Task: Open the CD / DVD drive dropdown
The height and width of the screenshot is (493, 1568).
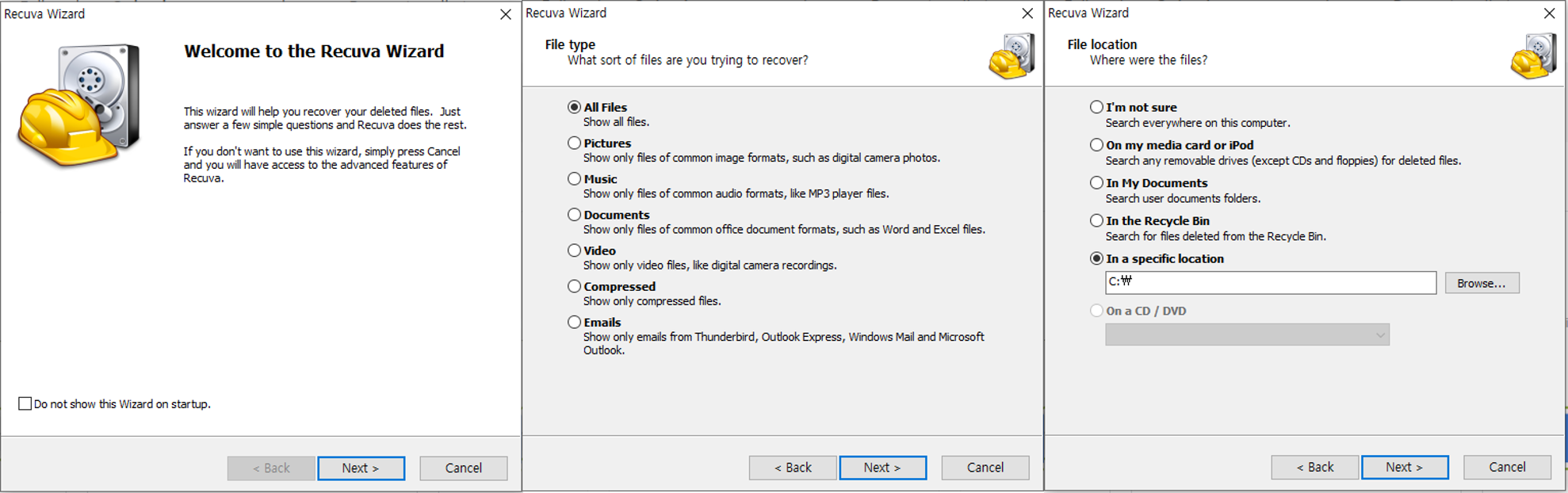Action: pyautogui.click(x=1247, y=334)
